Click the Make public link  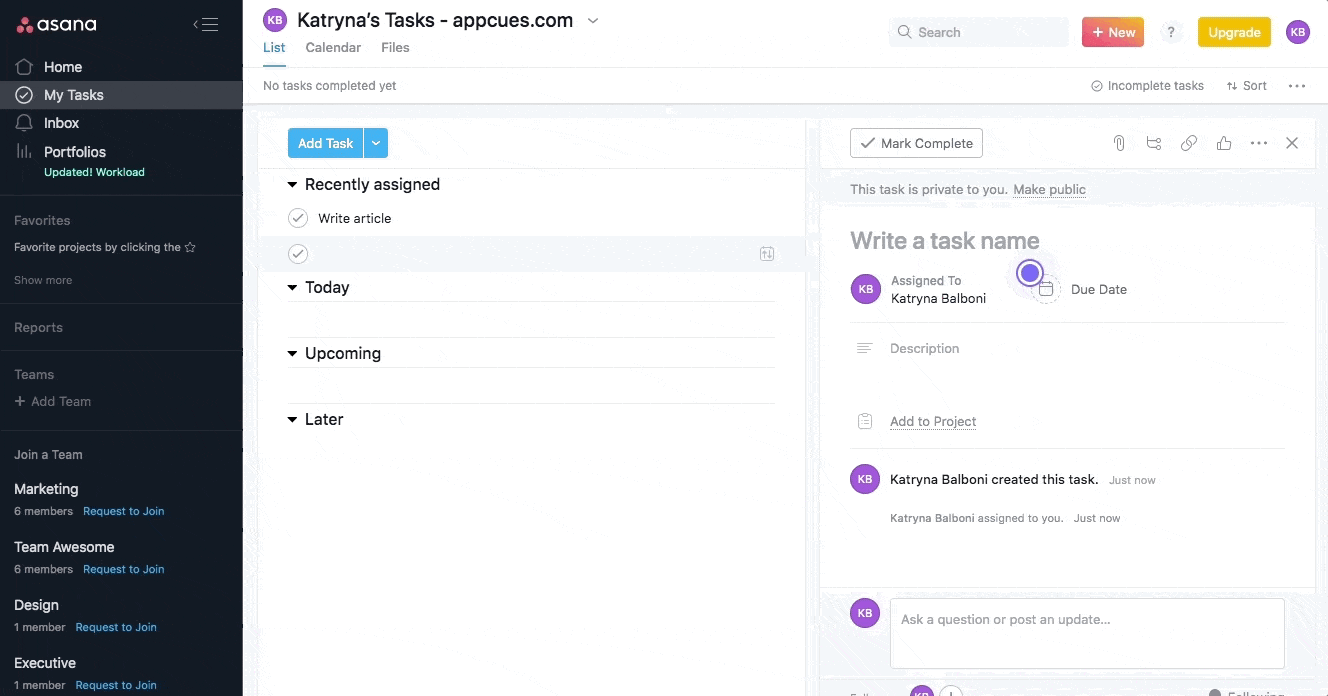click(1049, 189)
